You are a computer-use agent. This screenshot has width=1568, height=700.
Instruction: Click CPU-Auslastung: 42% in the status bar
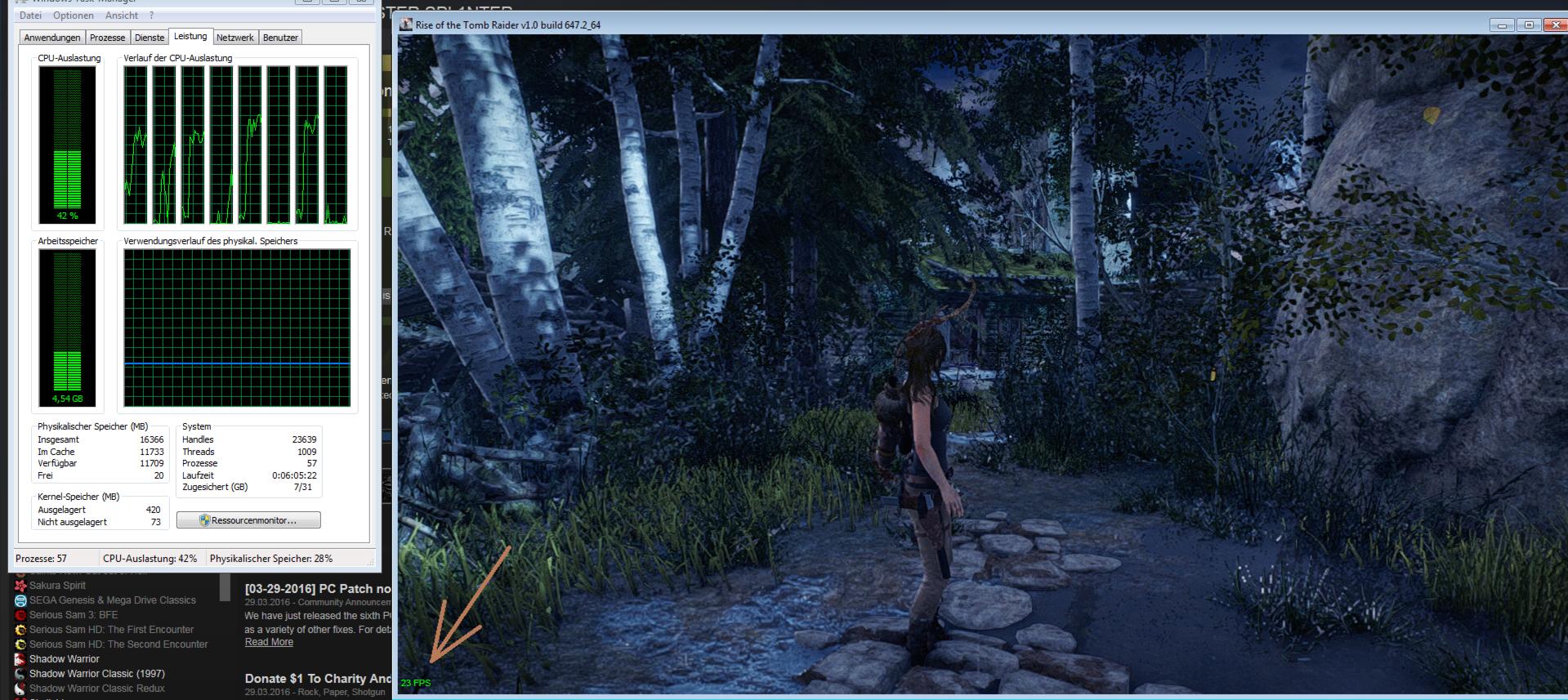click(x=150, y=559)
